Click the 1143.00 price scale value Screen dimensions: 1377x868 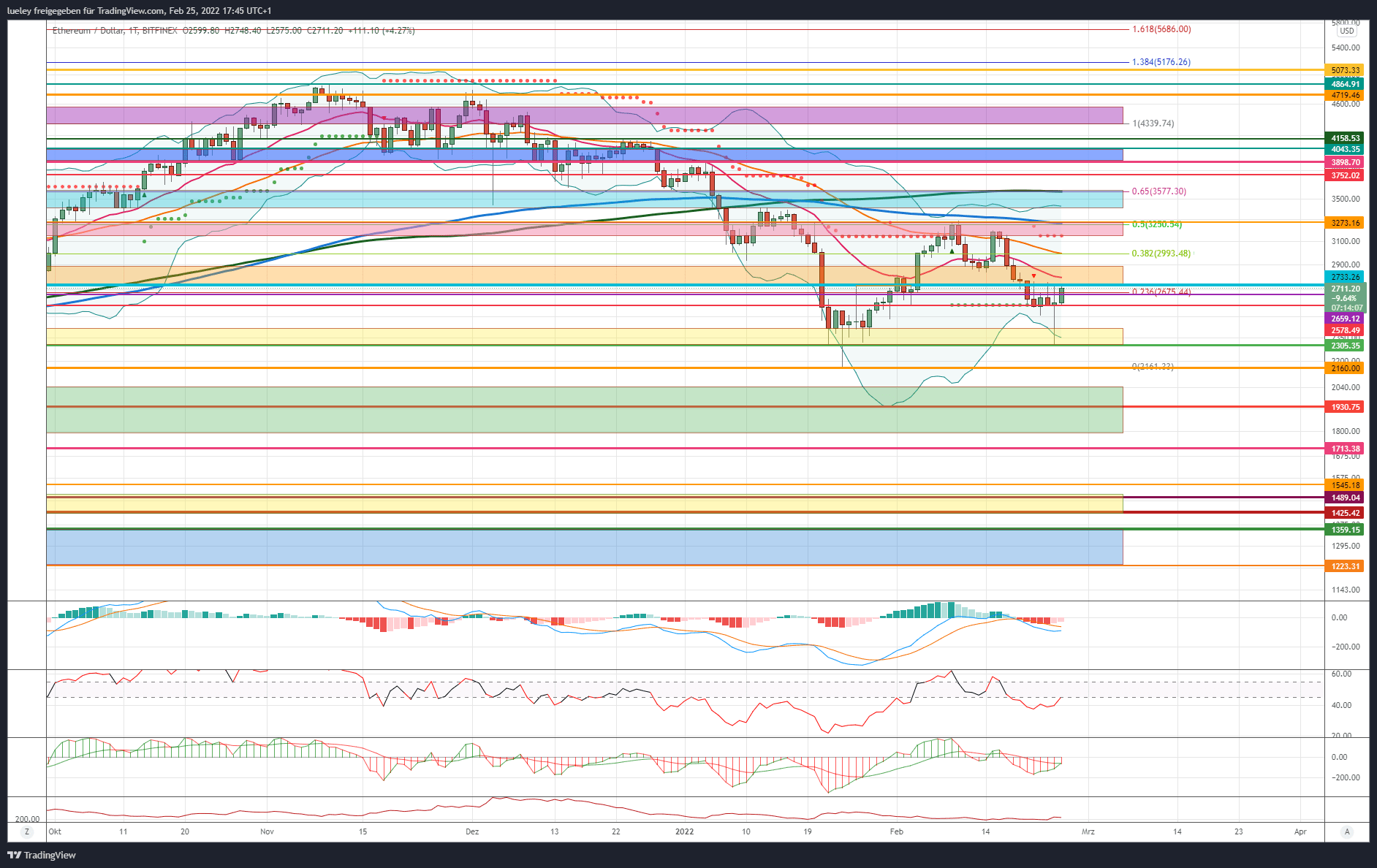coord(1346,590)
